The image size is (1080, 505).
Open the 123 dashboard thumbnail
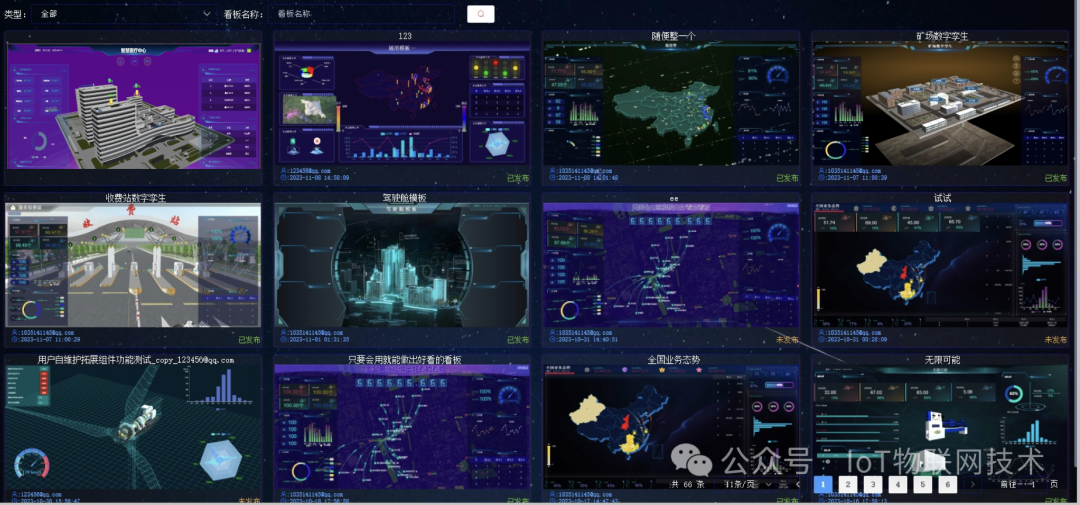[x=402, y=105]
